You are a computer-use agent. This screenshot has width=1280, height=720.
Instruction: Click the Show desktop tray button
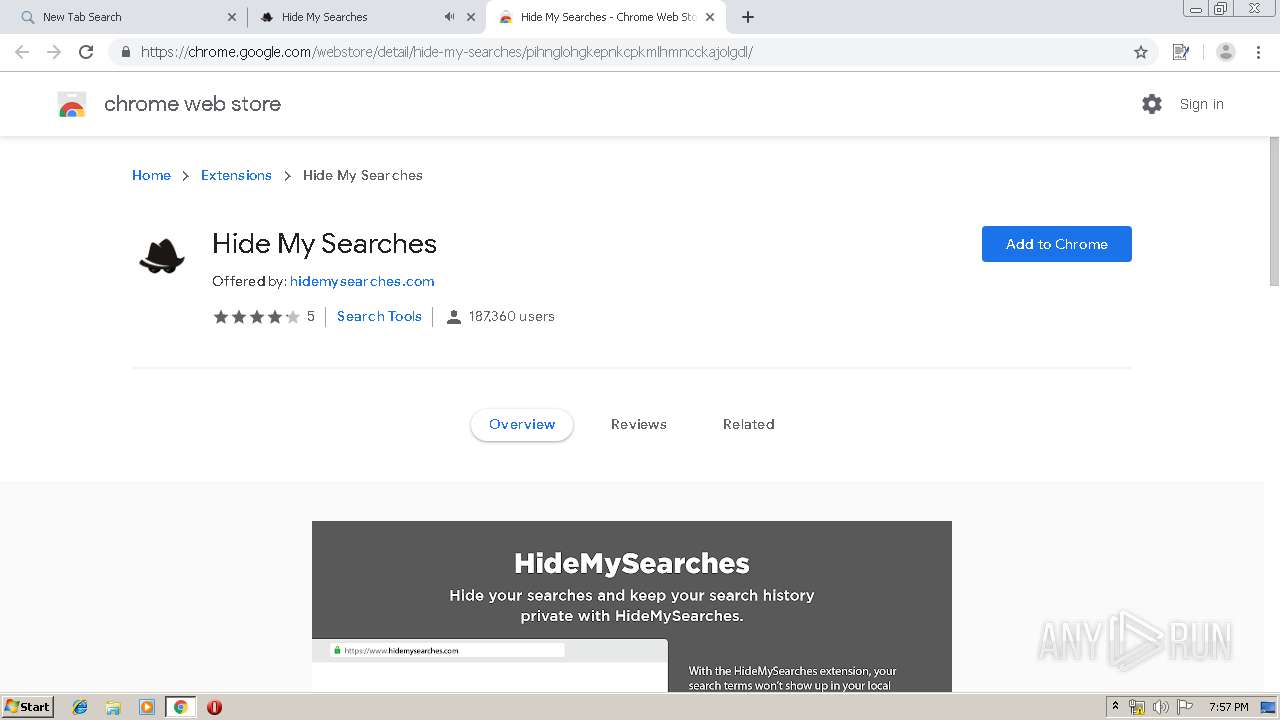[1269, 707]
